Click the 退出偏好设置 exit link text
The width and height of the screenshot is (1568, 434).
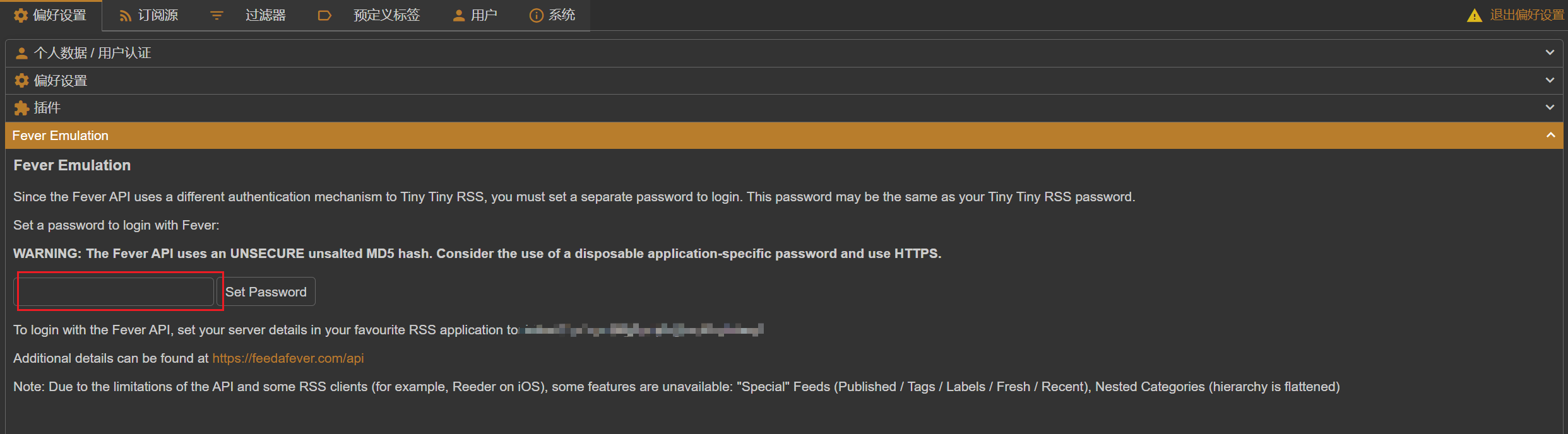[x=1527, y=15]
